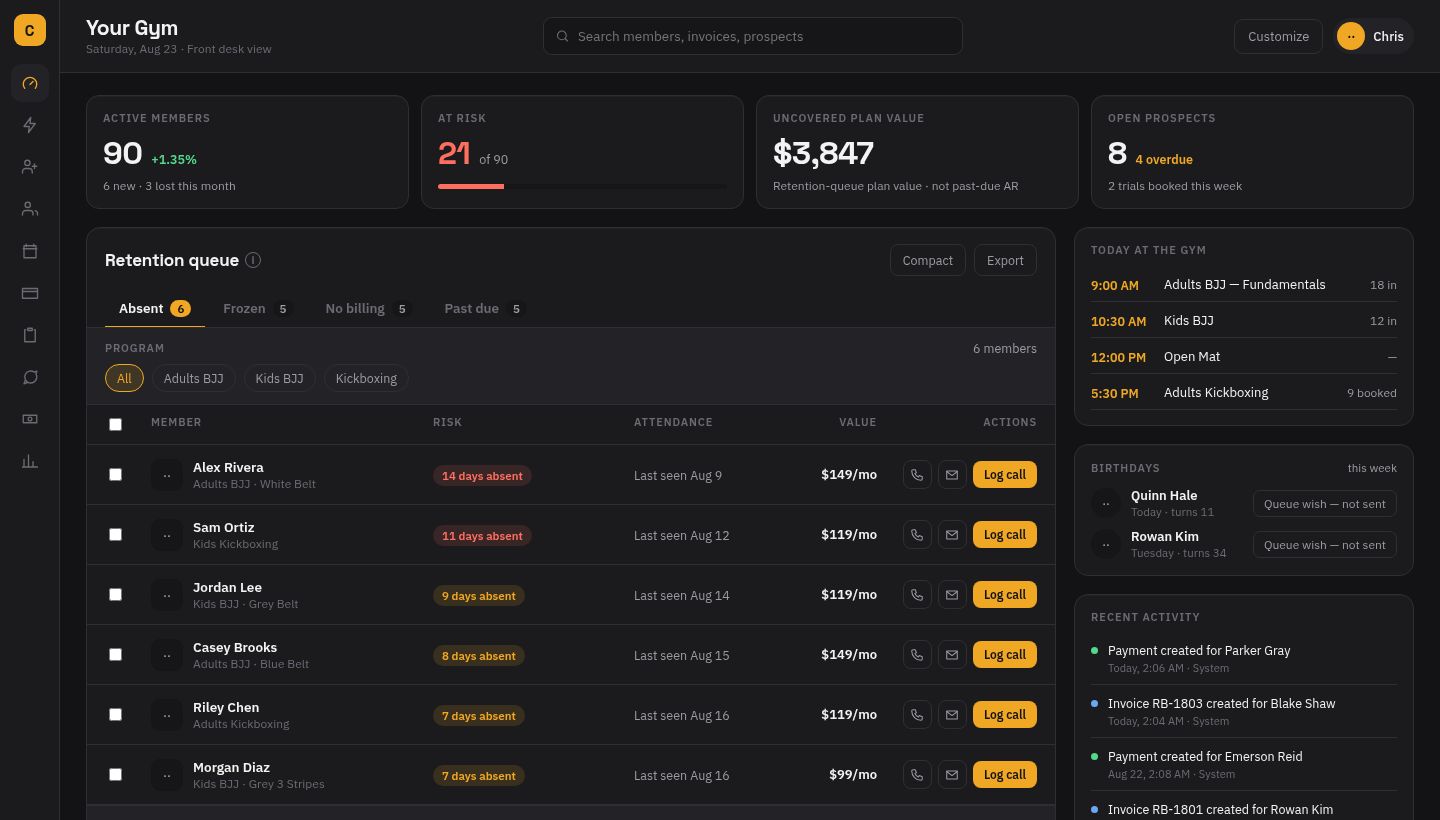Focus the search members, invoices, prospects field
The width and height of the screenshot is (1440, 820).
coord(753,36)
